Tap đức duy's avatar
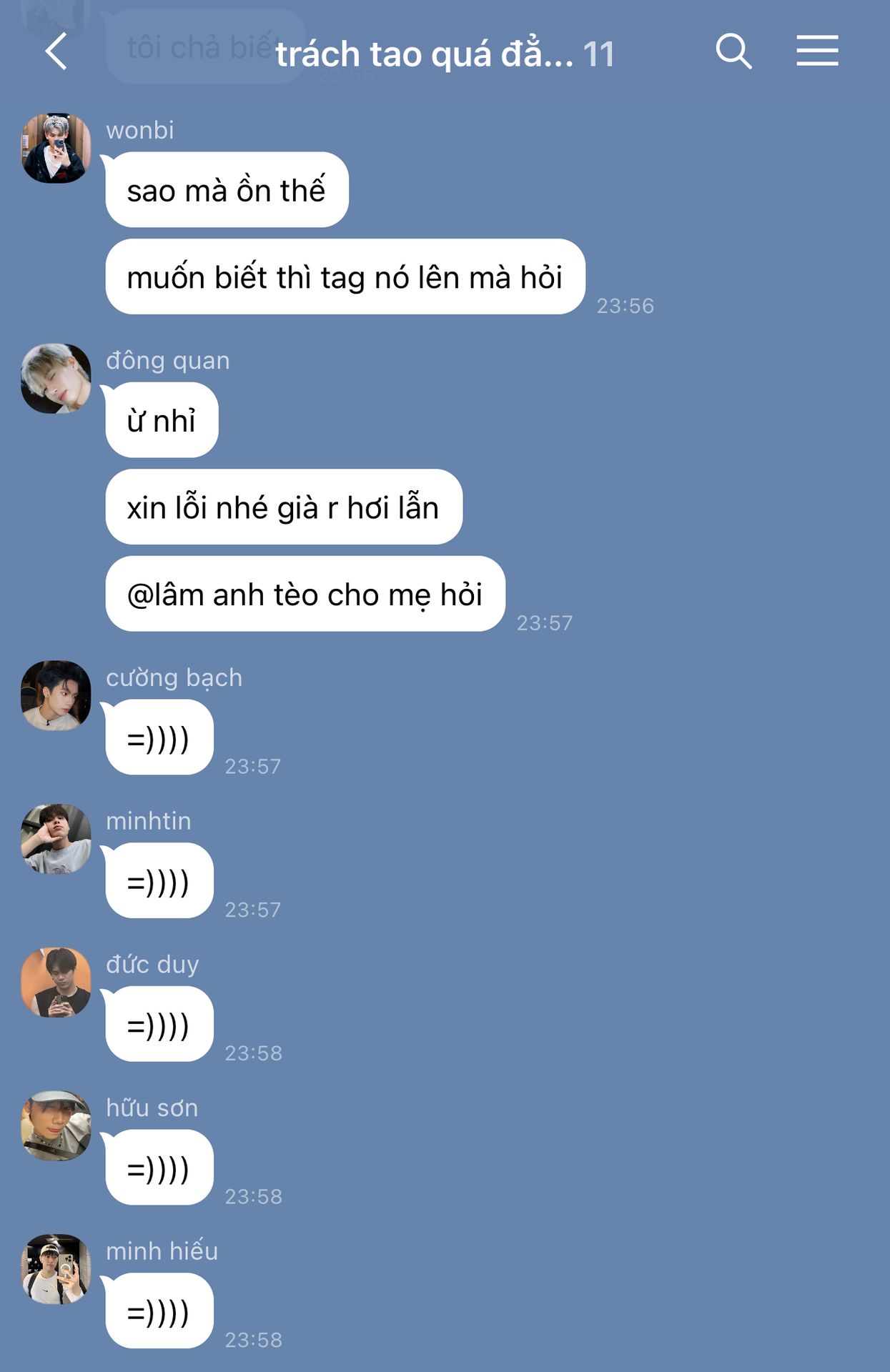Viewport: 890px width, 1372px height. tap(56, 983)
